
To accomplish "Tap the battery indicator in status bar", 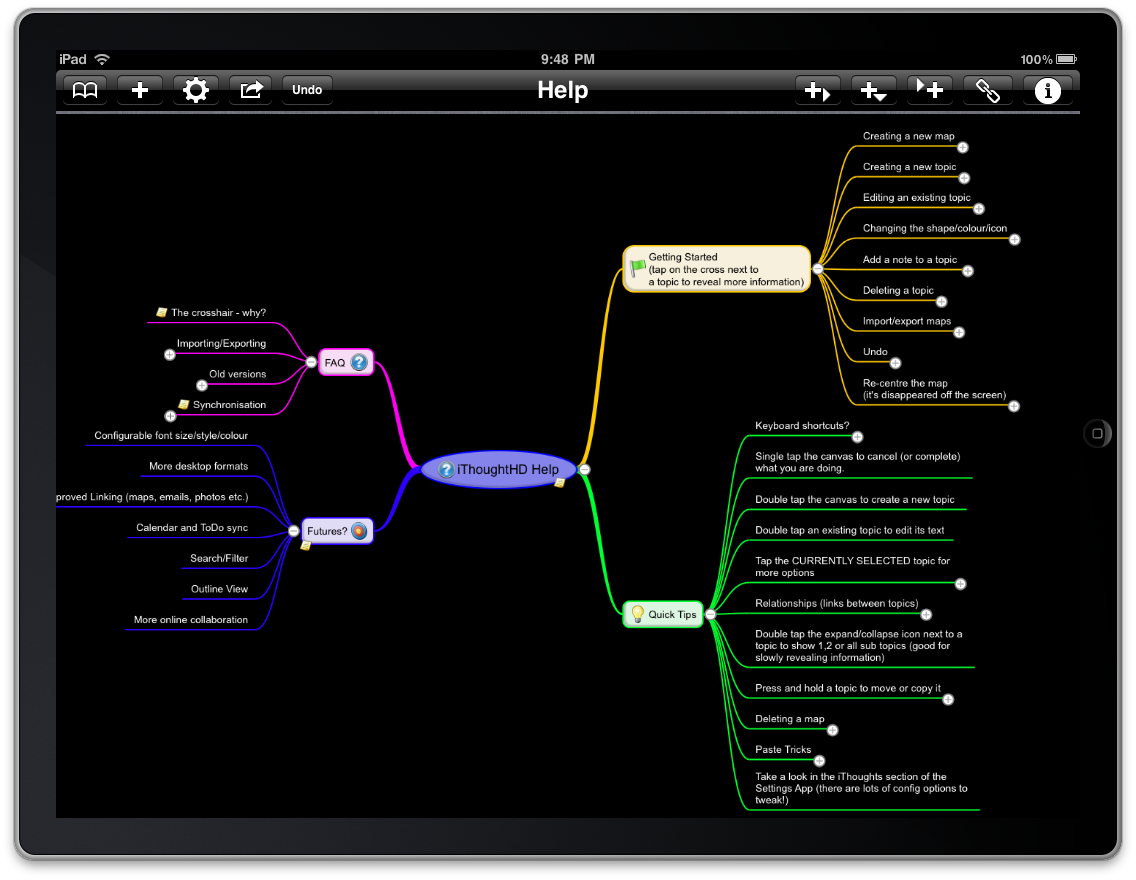I will pos(1066,59).
